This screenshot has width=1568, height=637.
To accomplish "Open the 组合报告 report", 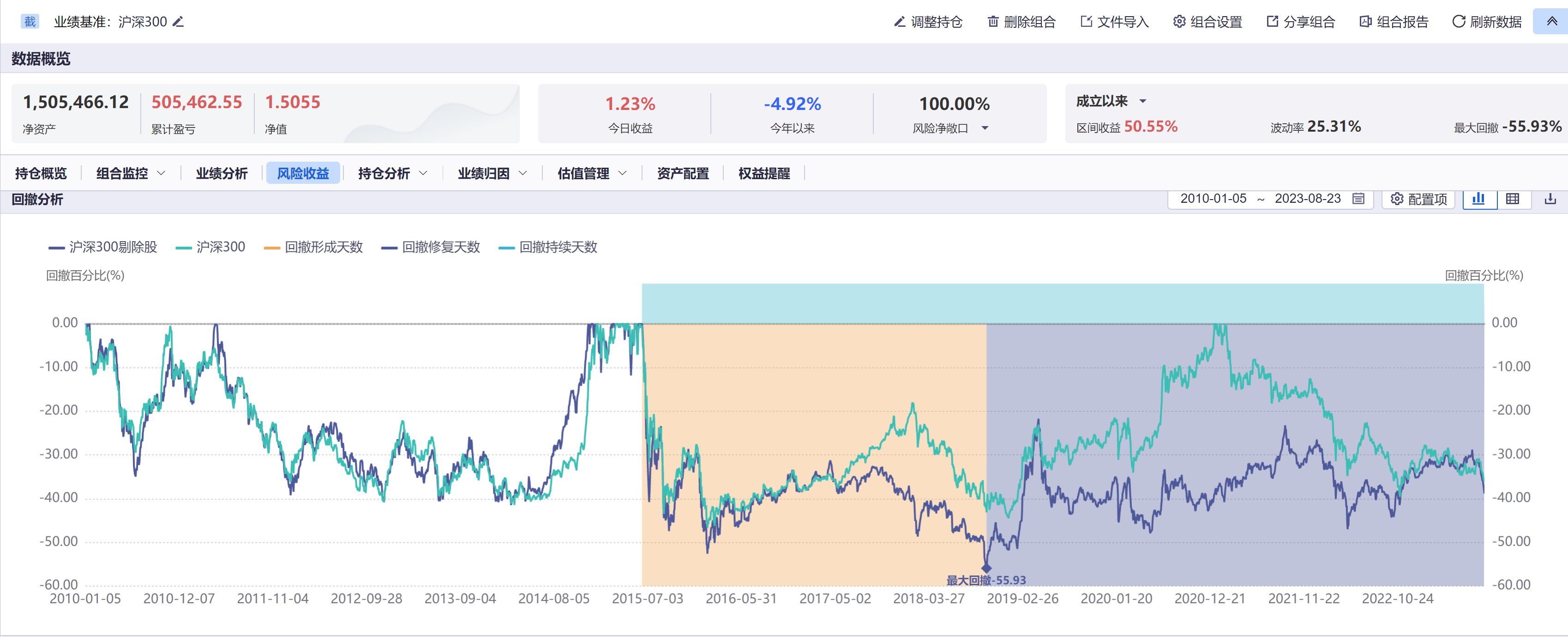I will (x=1394, y=22).
